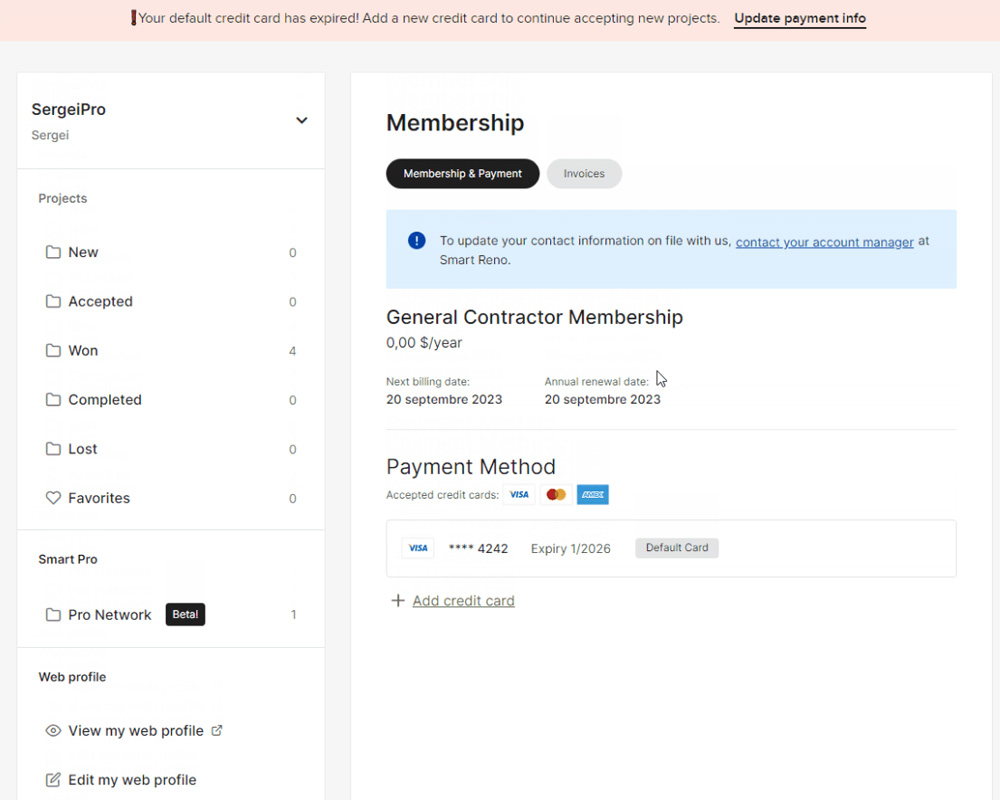Open Update payment info link
1000x800 pixels.
click(x=799, y=19)
